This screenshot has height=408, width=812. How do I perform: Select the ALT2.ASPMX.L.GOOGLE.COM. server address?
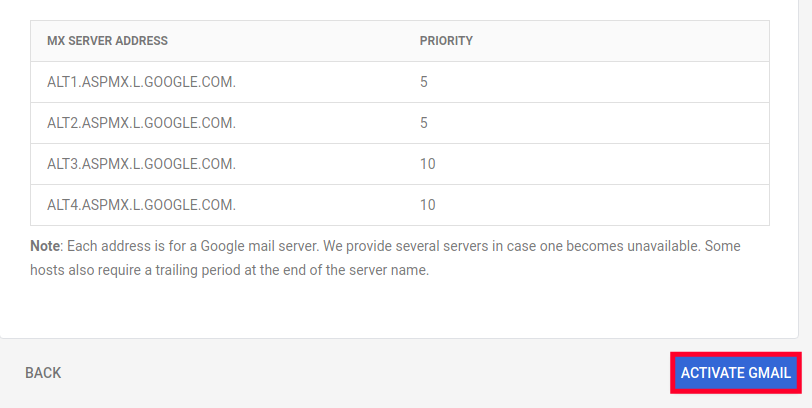141,123
